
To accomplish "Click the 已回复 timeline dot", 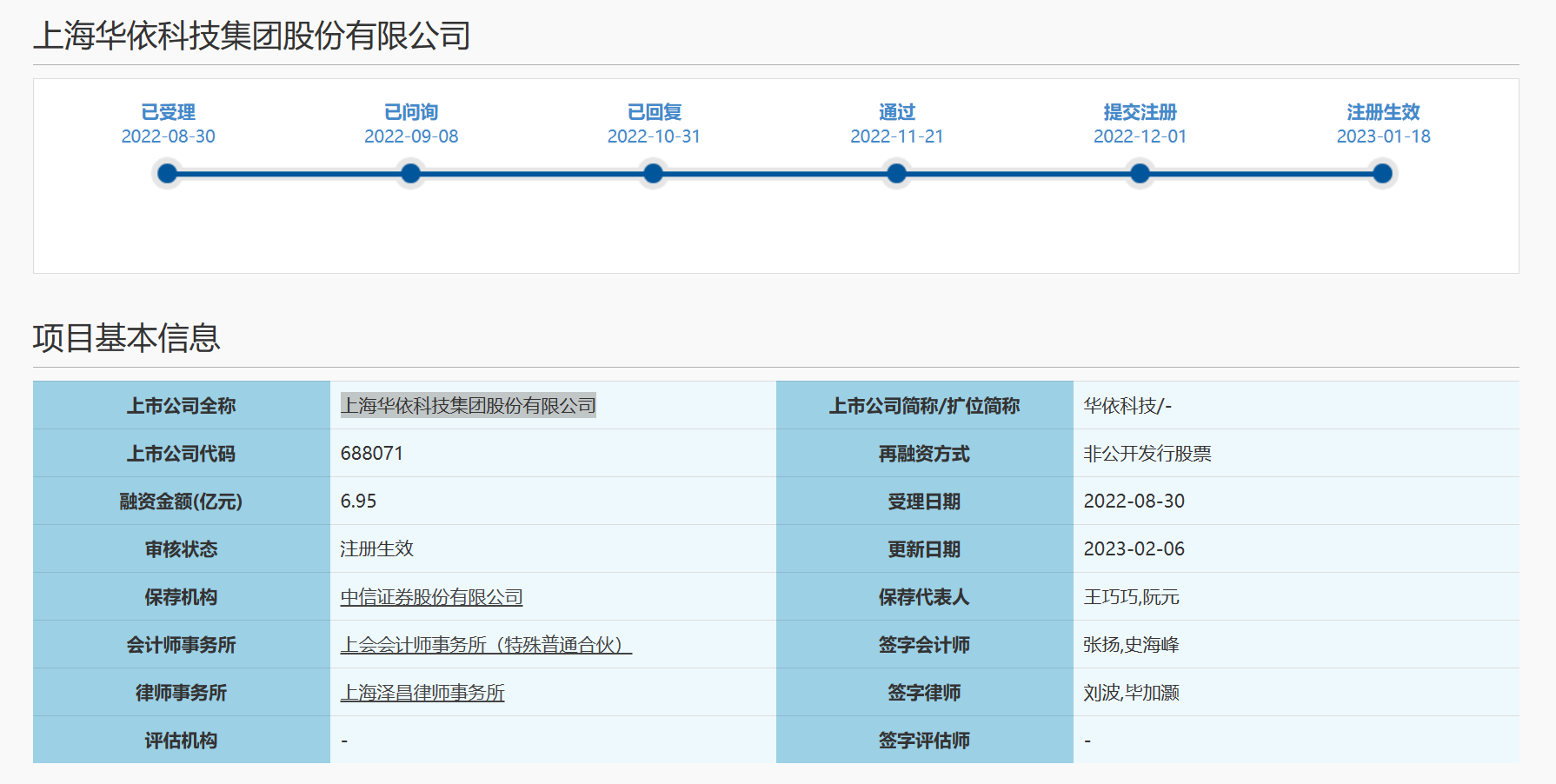I will coord(654,174).
